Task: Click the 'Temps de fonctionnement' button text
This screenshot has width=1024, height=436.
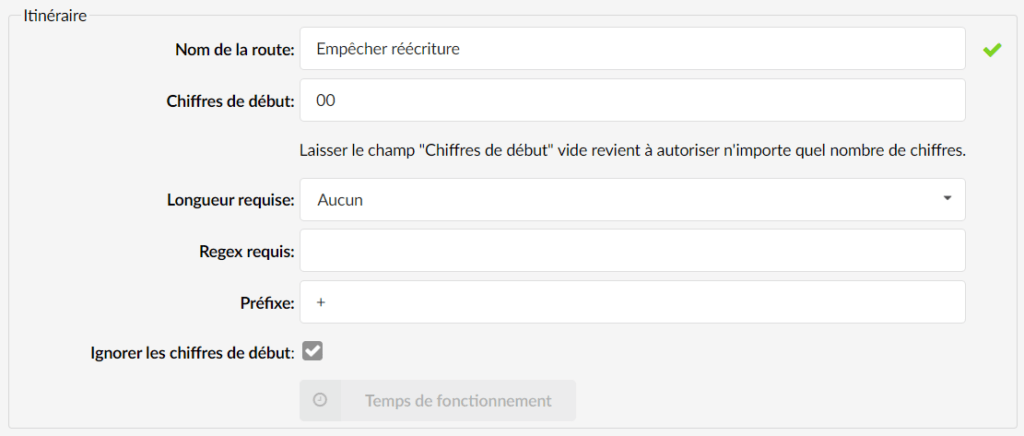Action: point(458,400)
